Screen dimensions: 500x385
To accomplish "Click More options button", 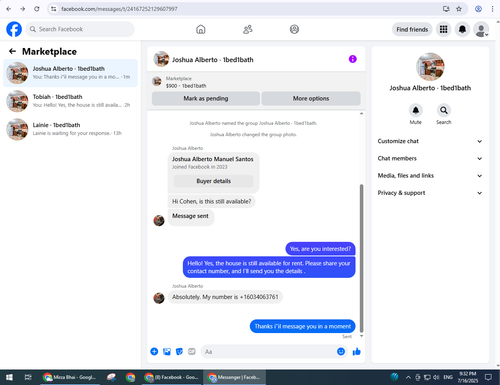I will coord(311,98).
